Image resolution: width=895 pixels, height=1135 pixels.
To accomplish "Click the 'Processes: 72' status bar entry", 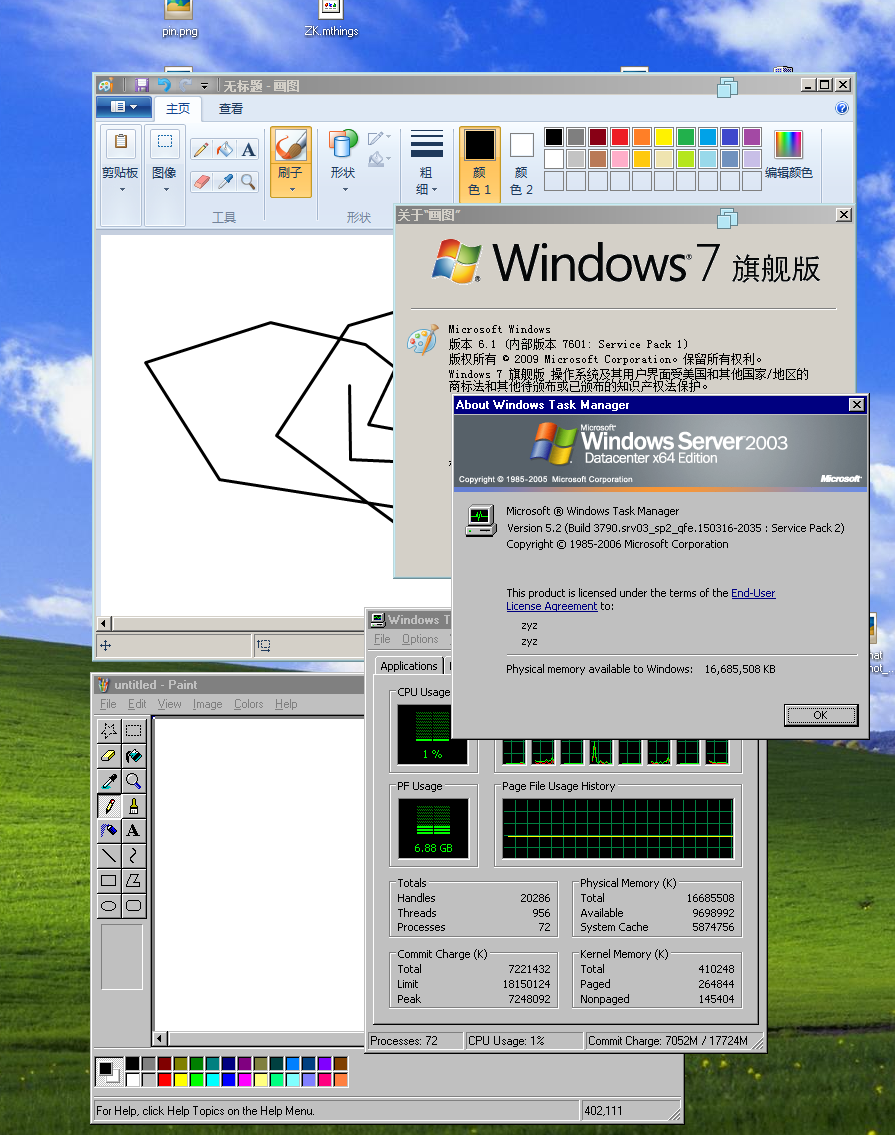I will 416,1041.
